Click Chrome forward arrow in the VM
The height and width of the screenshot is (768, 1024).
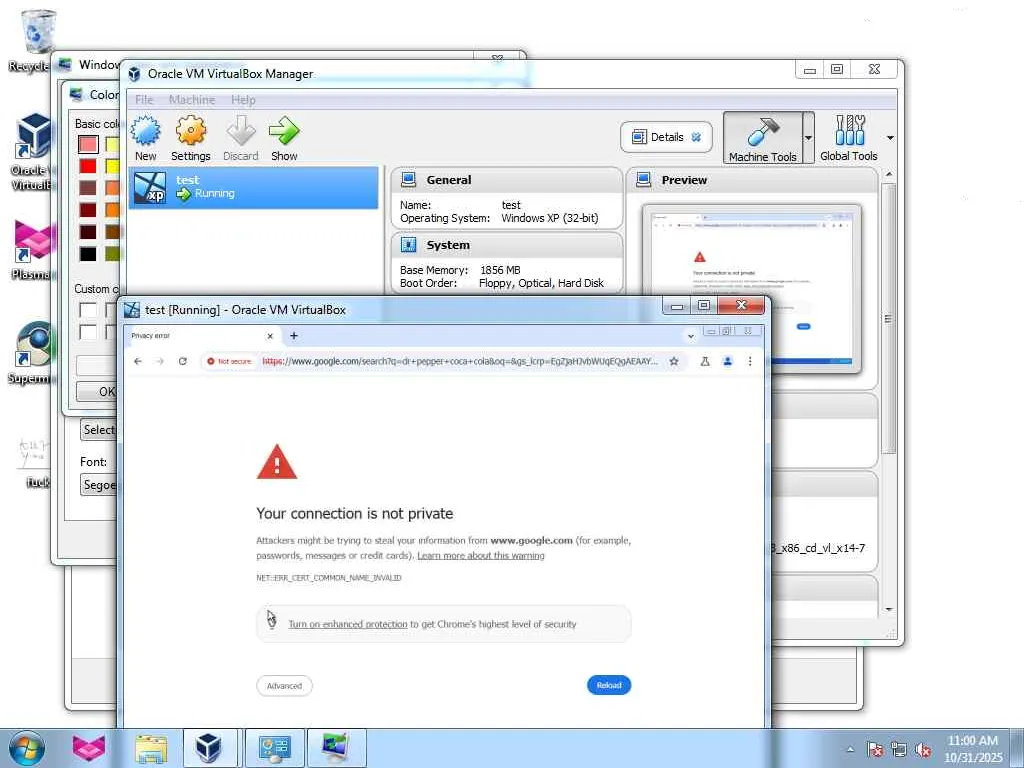point(160,361)
